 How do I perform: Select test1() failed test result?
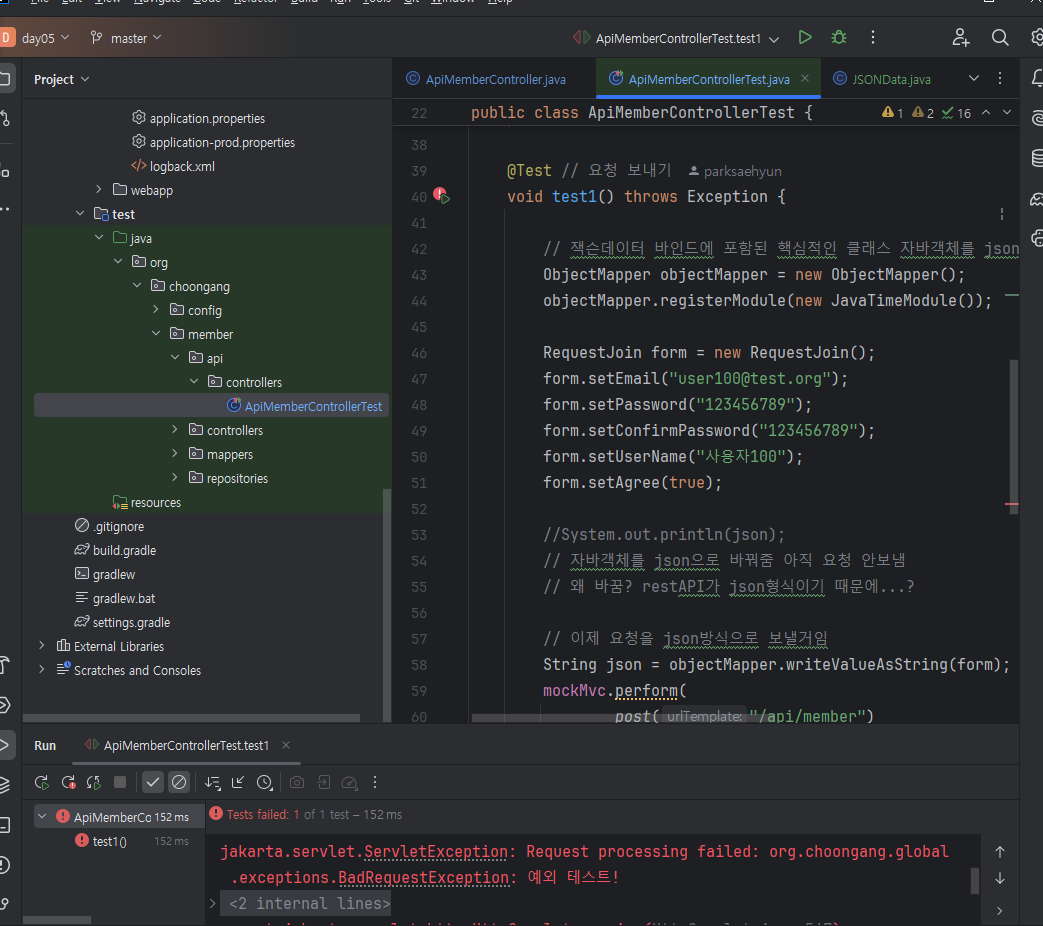(x=110, y=841)
